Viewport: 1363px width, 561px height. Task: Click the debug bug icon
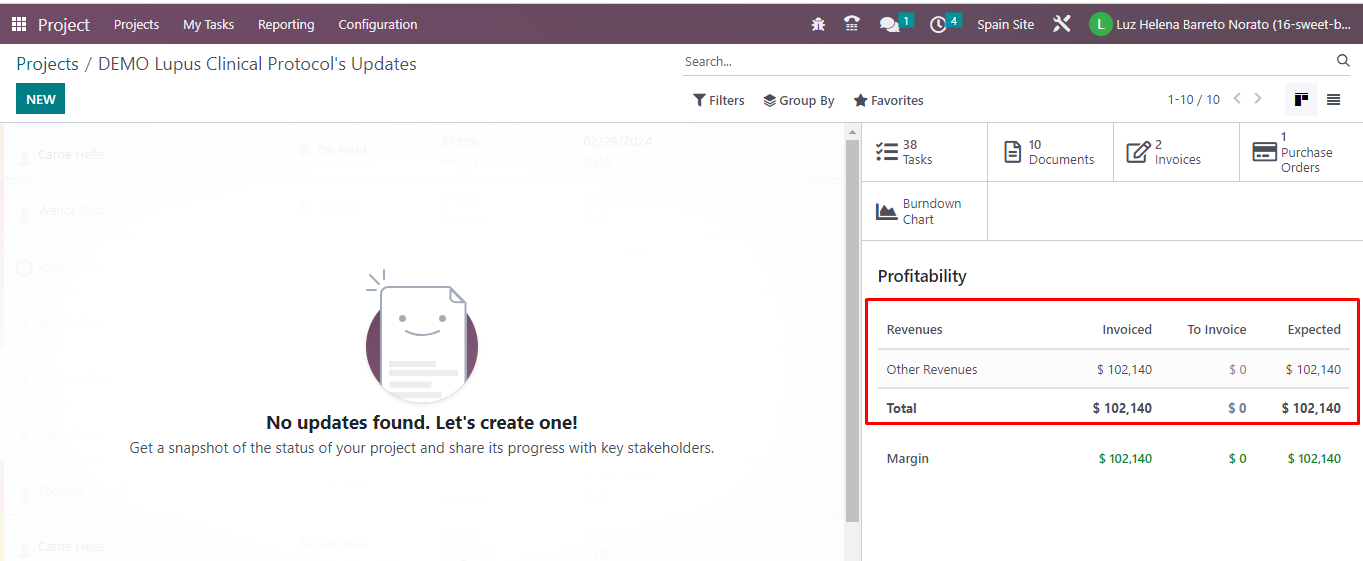click(818, 24)
